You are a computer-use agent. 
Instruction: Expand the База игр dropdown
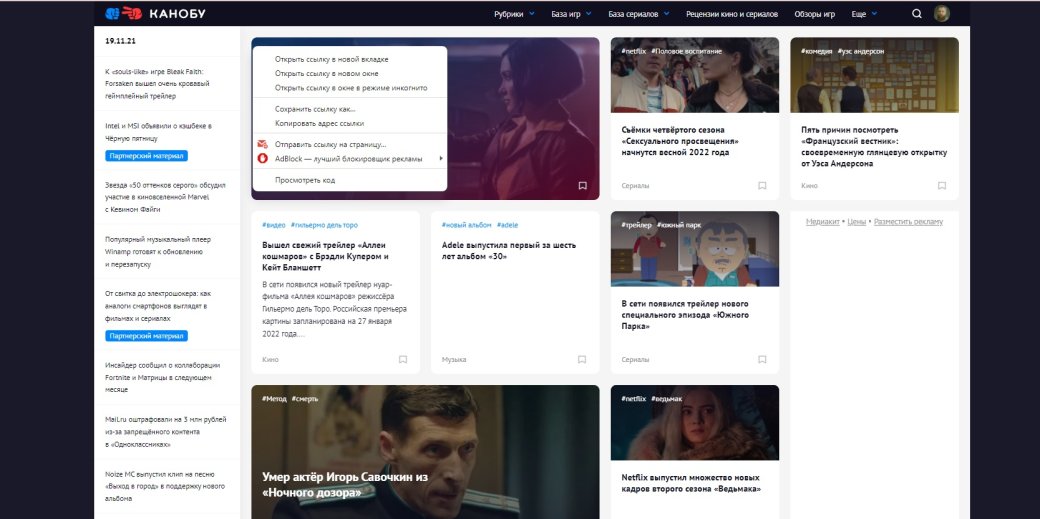571,14
